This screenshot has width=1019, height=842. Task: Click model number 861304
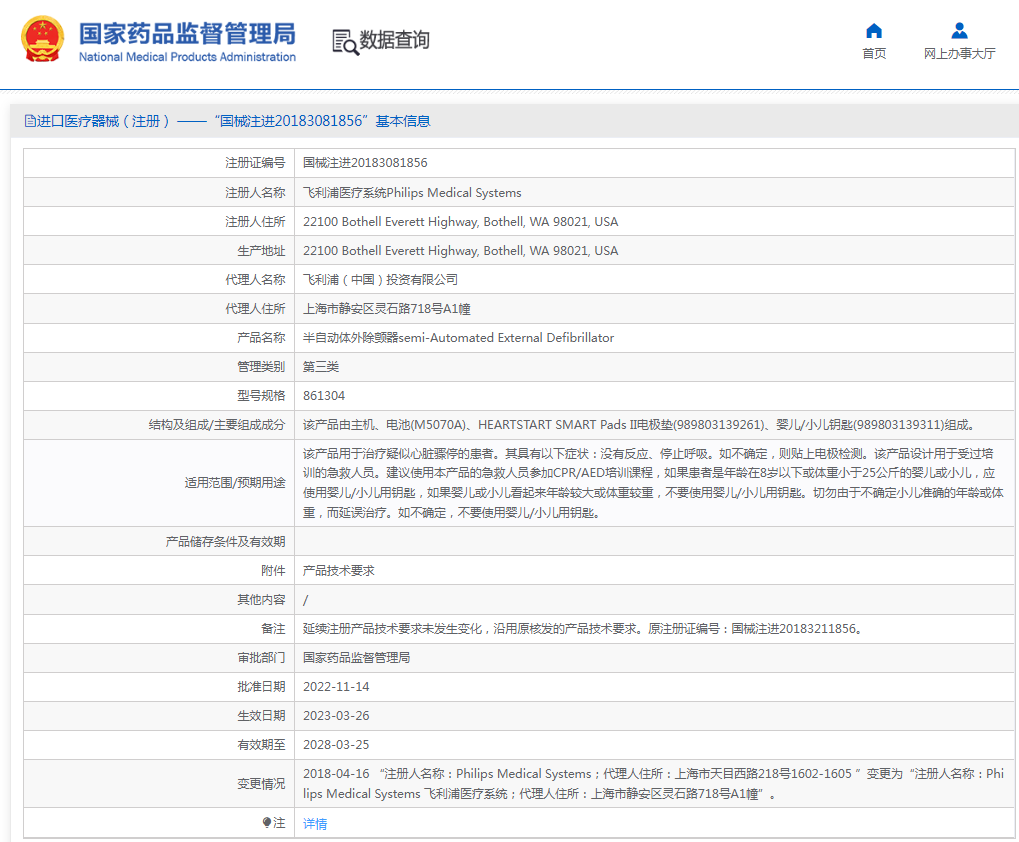point(324,396)
